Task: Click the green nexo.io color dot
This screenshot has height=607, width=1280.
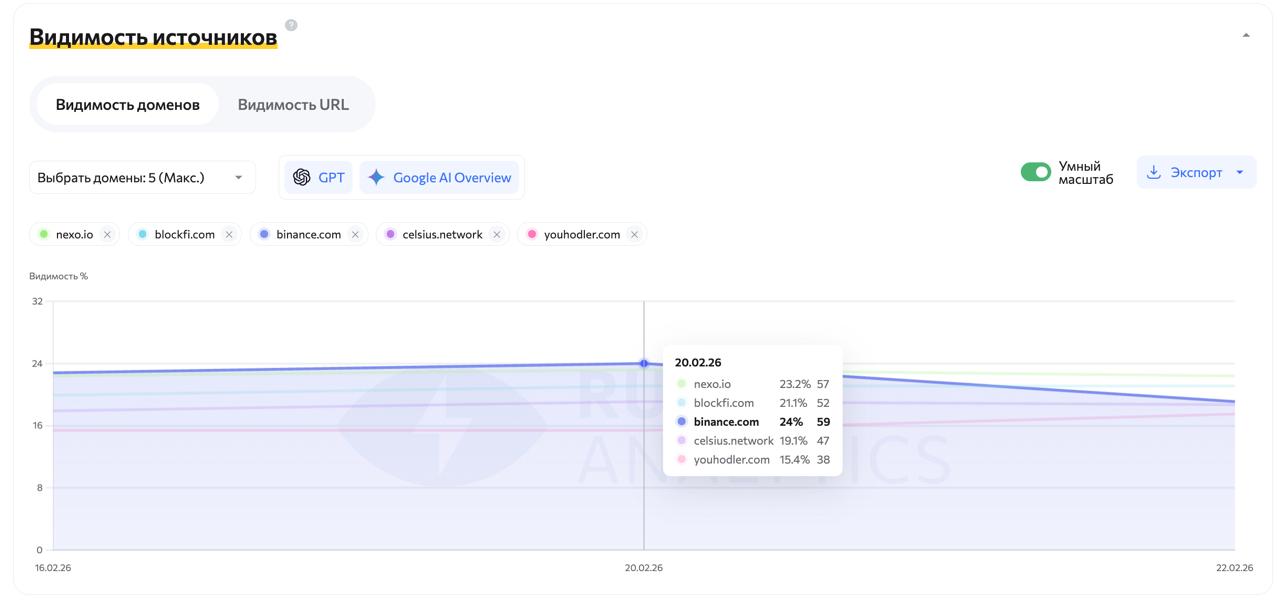Action: pos(43,235)
